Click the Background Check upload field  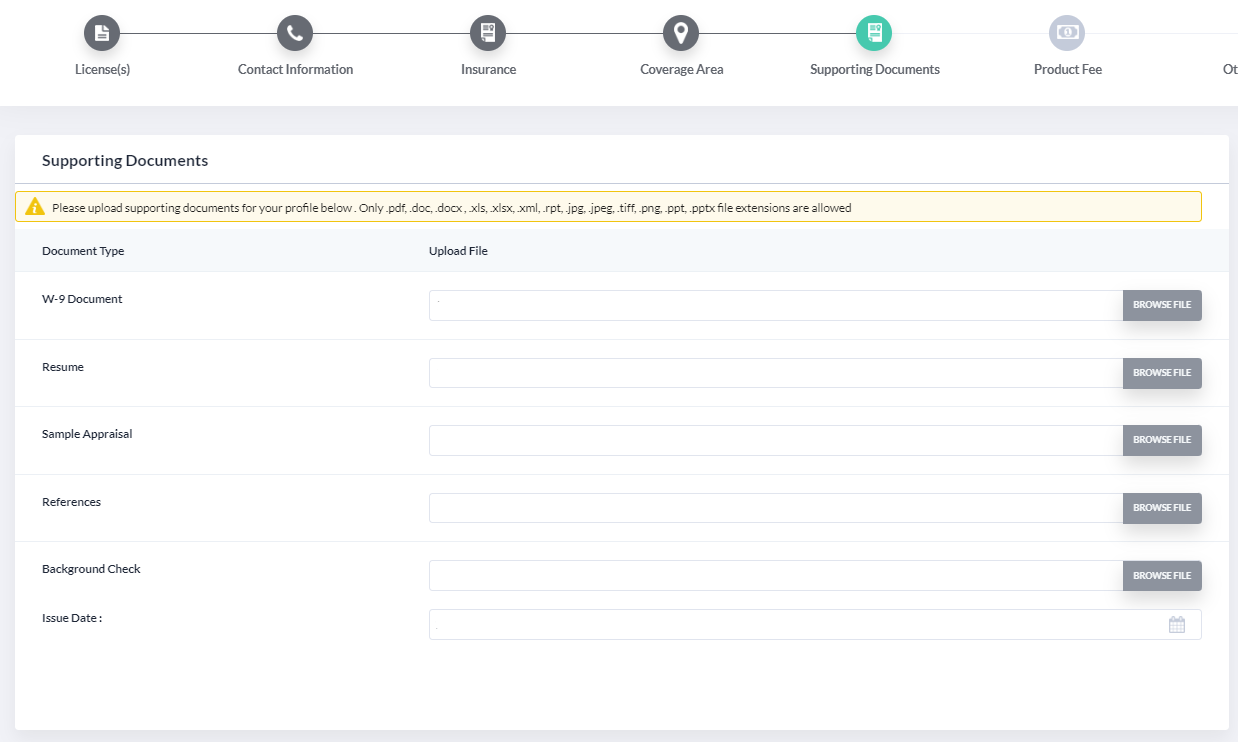point(776,576)
